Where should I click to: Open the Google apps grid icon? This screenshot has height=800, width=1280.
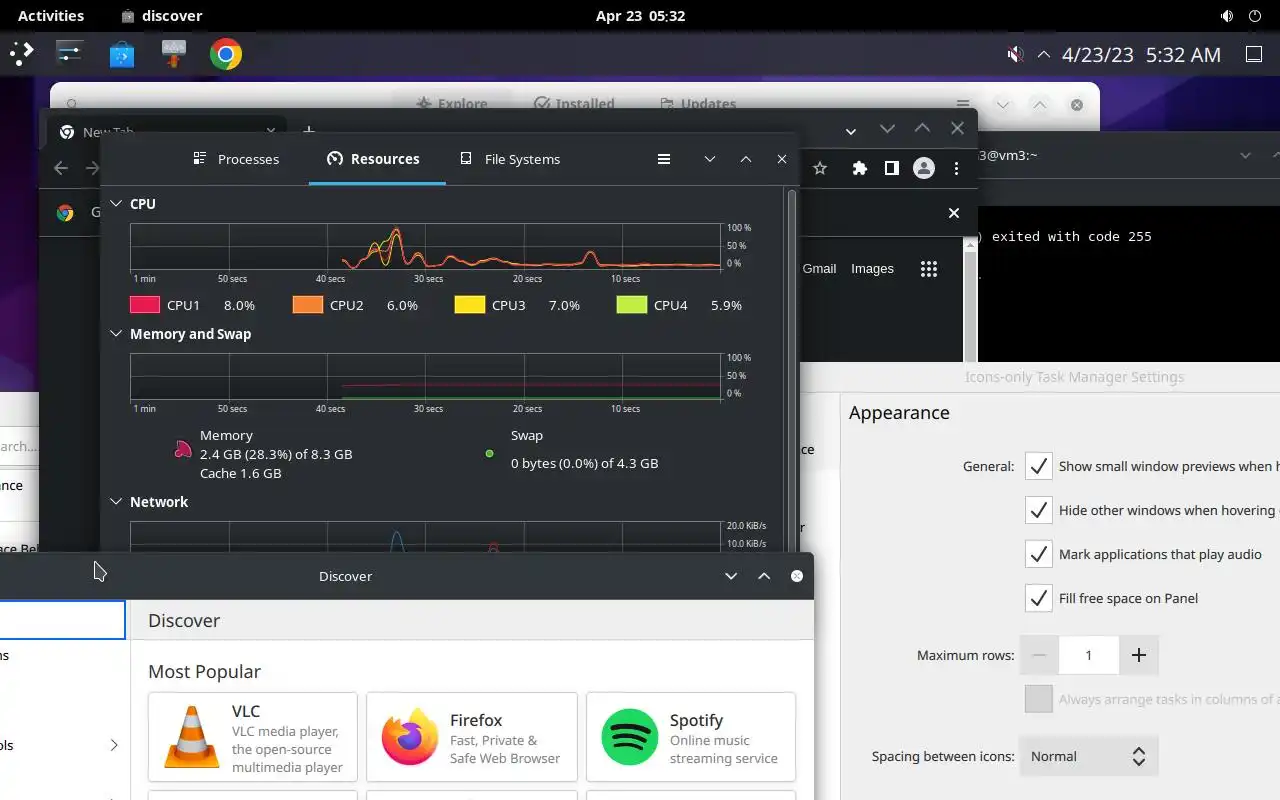(x=929, y=268)
